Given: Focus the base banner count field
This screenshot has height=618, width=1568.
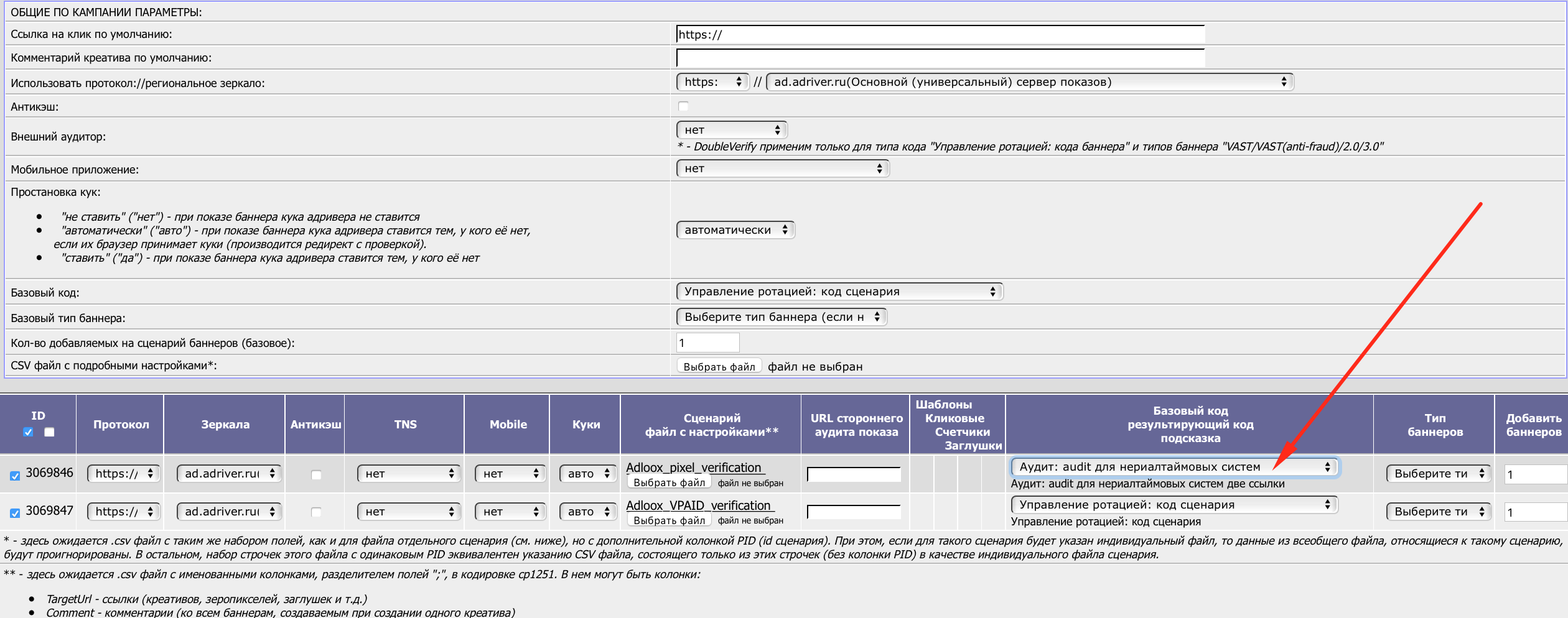Looking at the screenshot, I should point(707,343).
